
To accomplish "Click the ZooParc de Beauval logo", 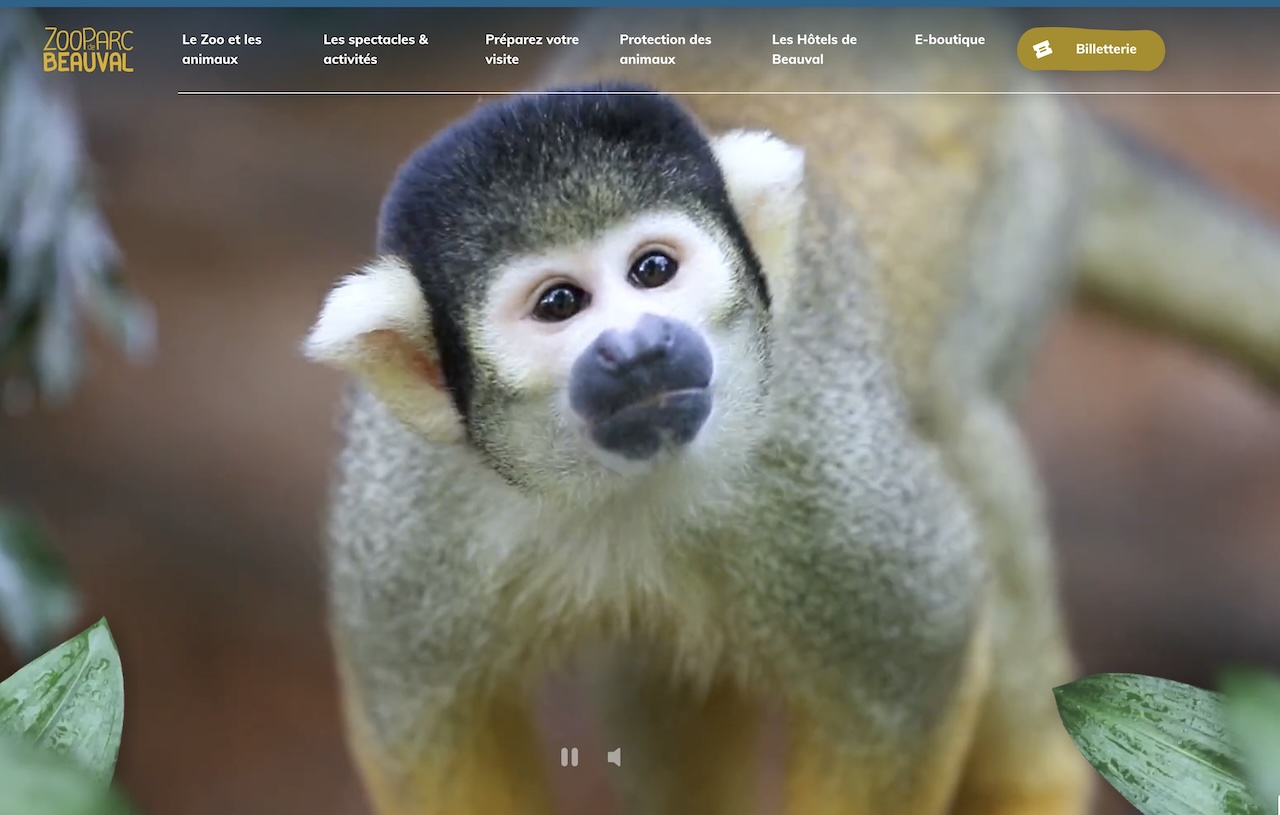I will [88, 49].
